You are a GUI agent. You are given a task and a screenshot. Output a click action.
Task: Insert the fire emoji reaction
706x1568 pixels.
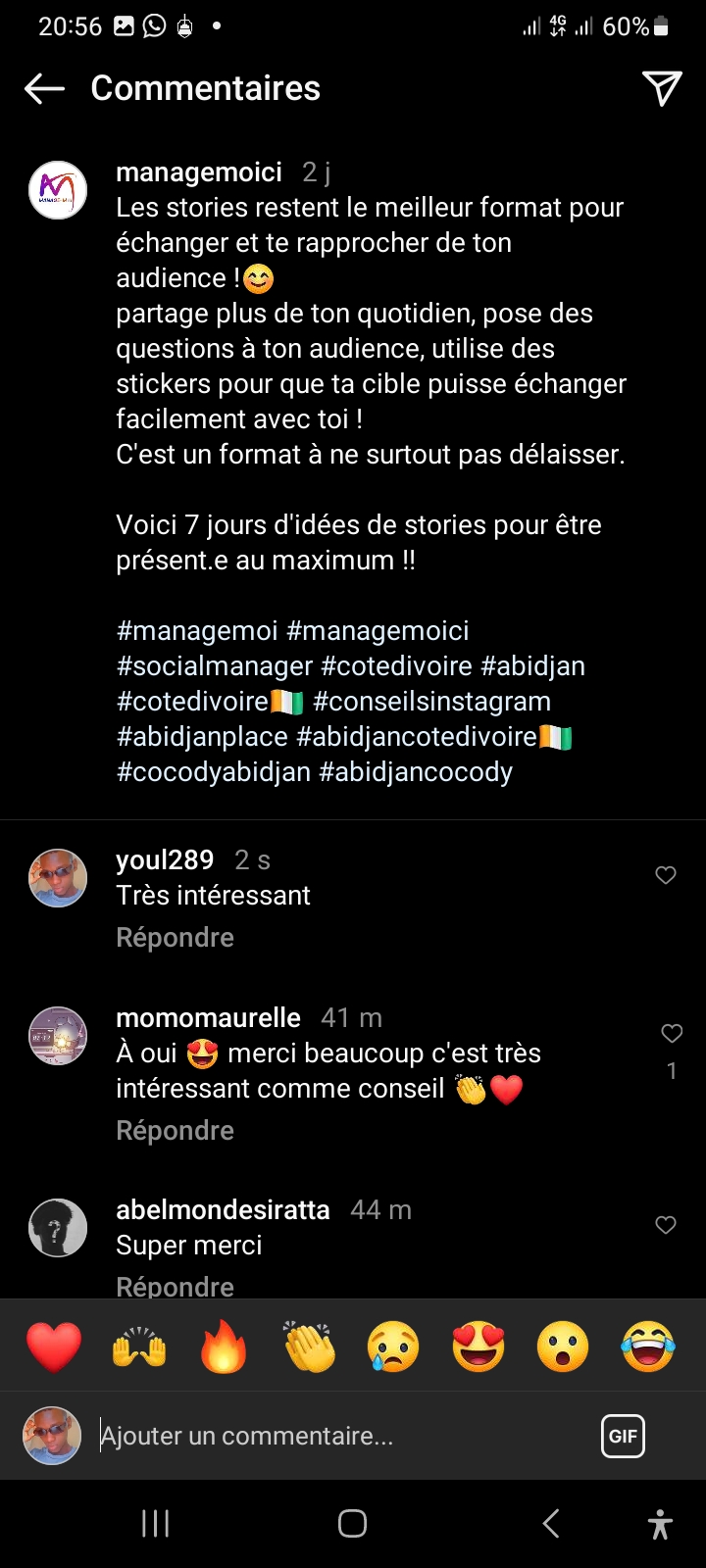(x=224, y=1347)
